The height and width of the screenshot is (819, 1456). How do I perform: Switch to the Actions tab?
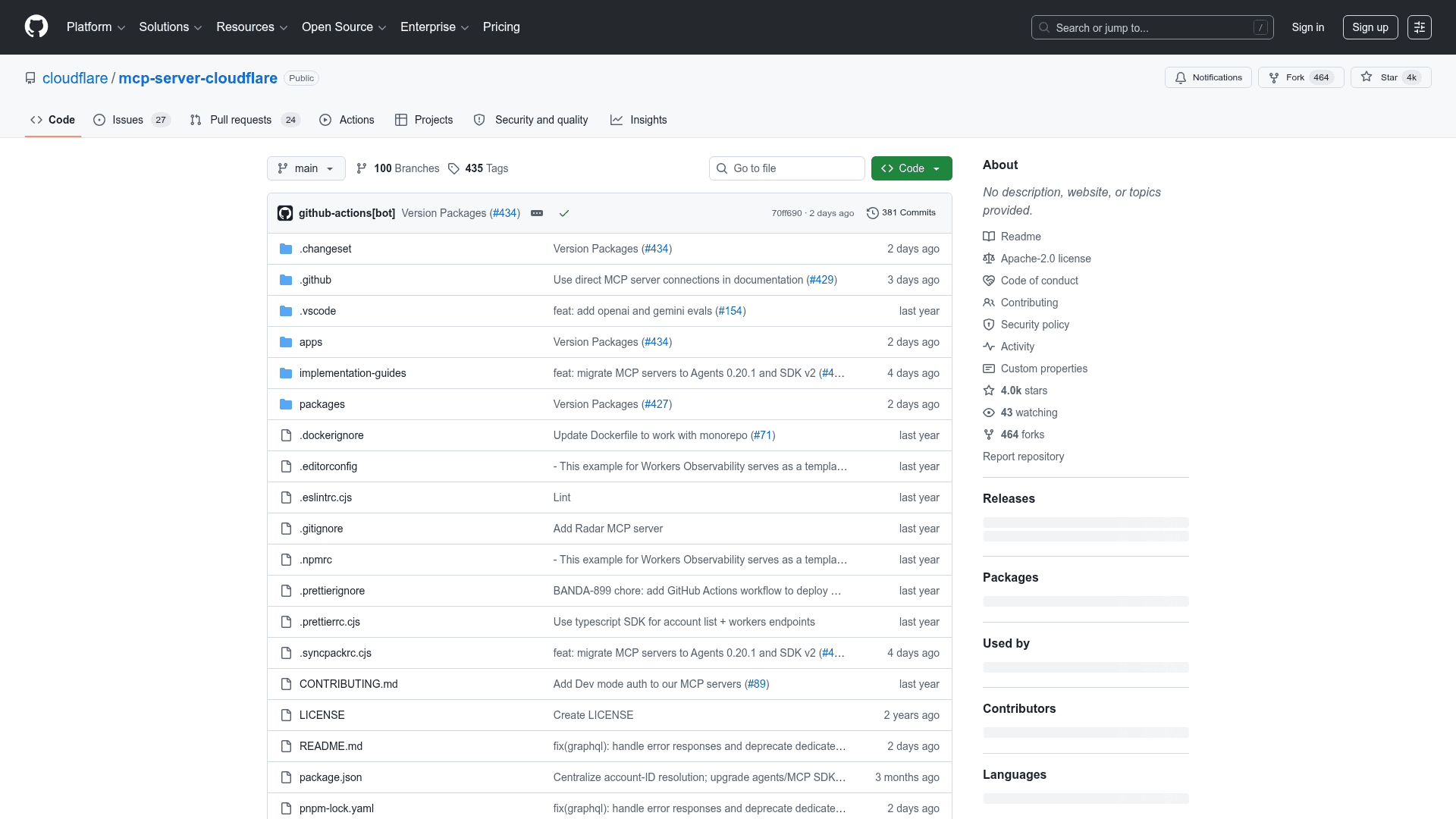click(347, 120)
